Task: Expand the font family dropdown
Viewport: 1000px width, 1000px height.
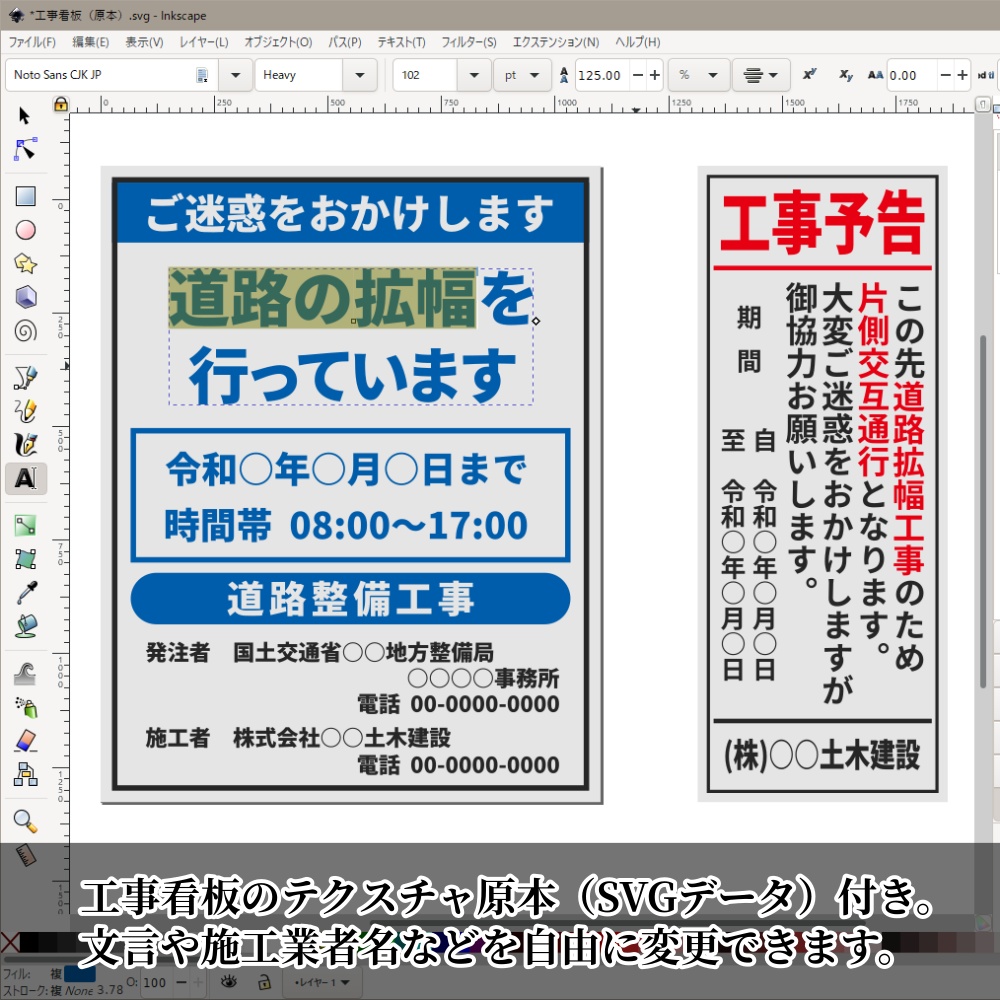Action: pos(235,75)
